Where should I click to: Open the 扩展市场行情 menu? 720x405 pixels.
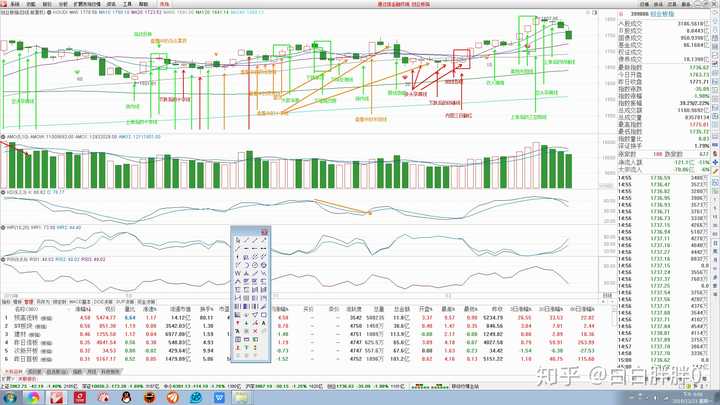[x=87, y=4]
